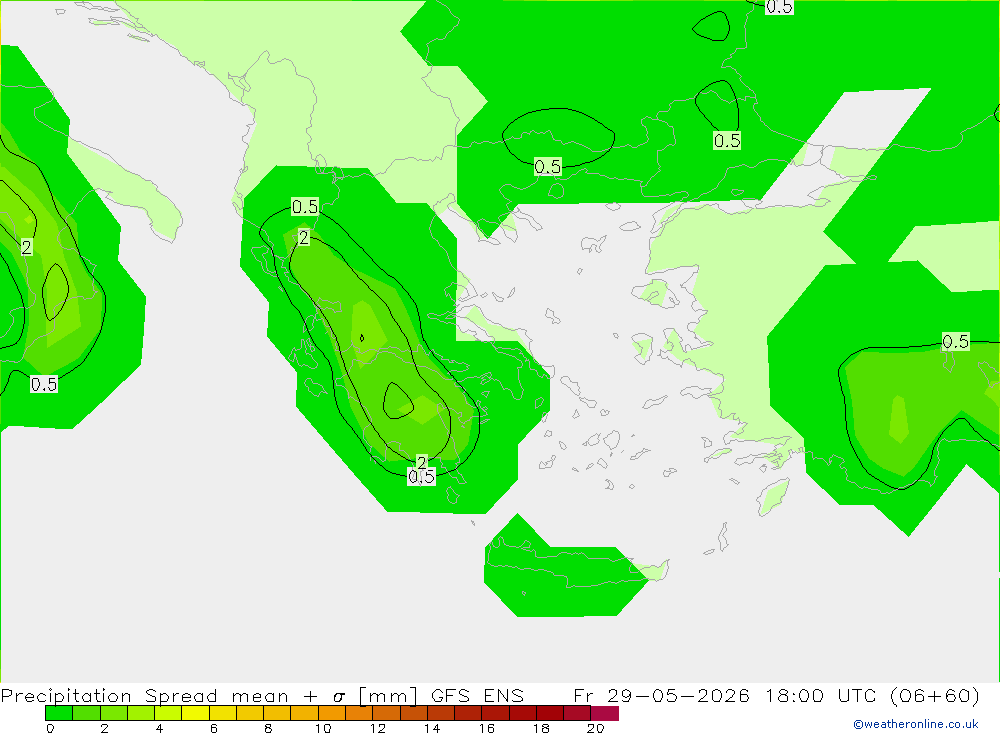
Task: Choose the magenta final swatch past 20
Action: click(x=605, y=713)
